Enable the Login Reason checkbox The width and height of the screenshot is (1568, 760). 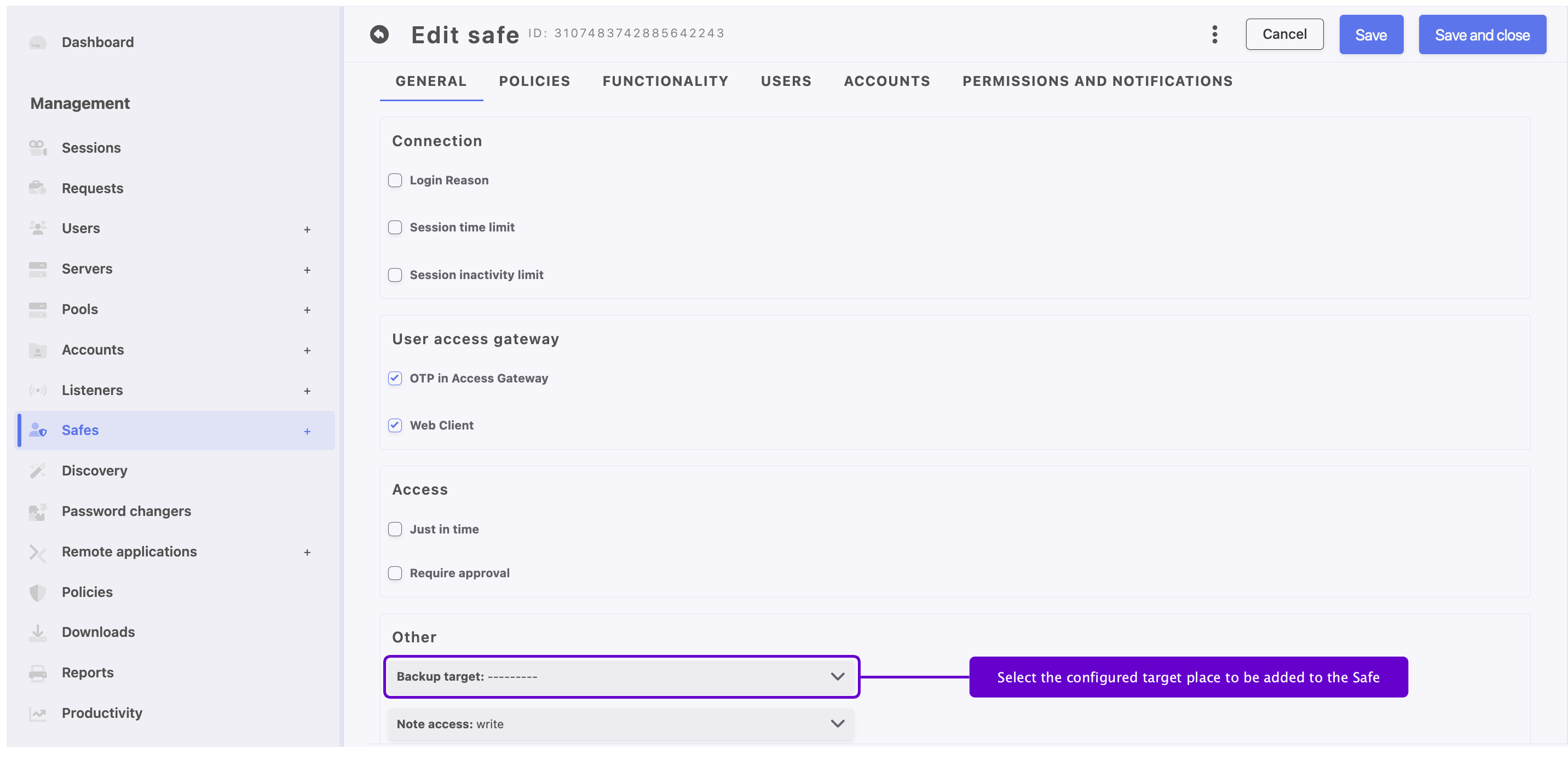point(395,180)
